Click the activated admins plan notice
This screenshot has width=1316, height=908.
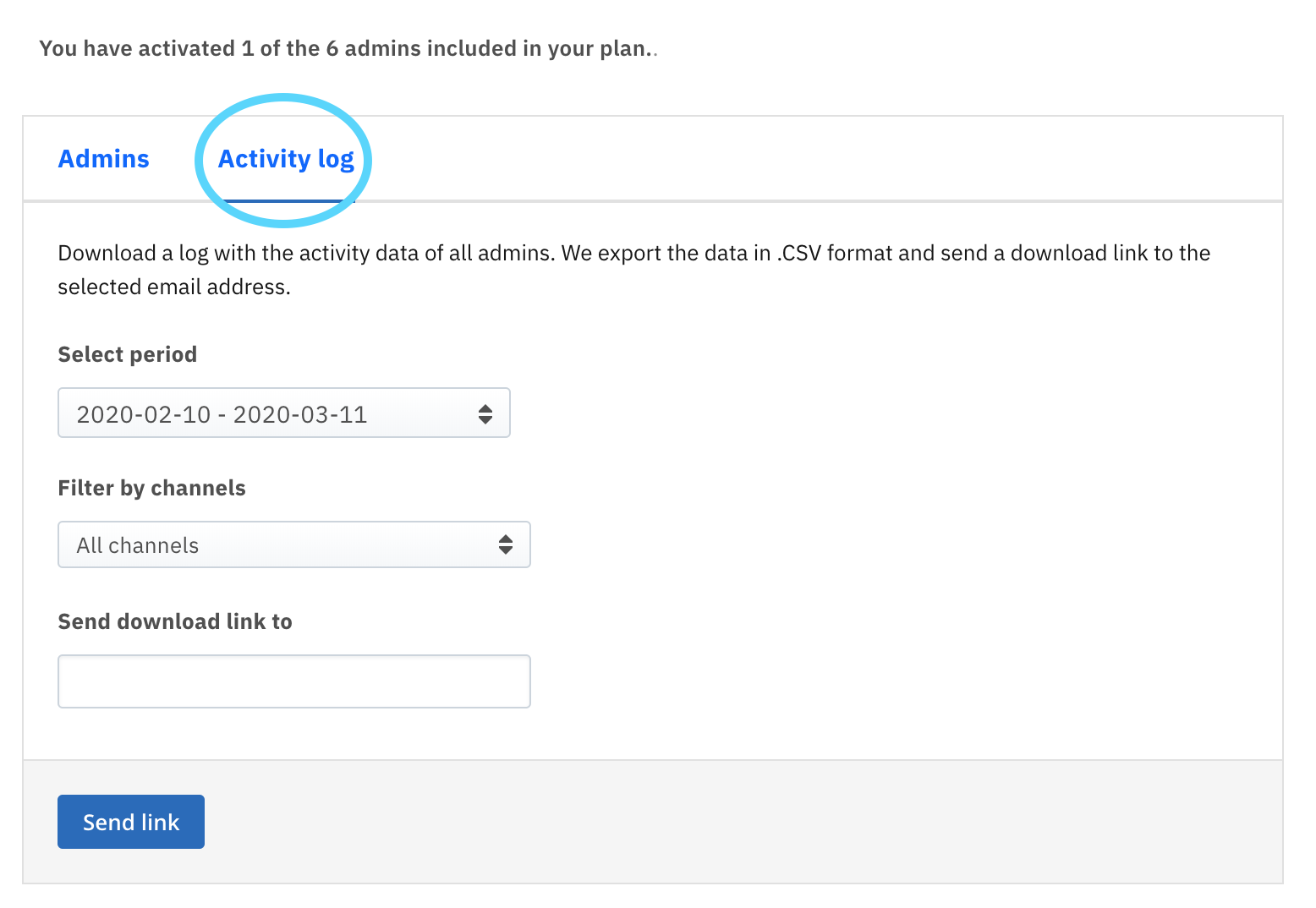pos(348,48)
